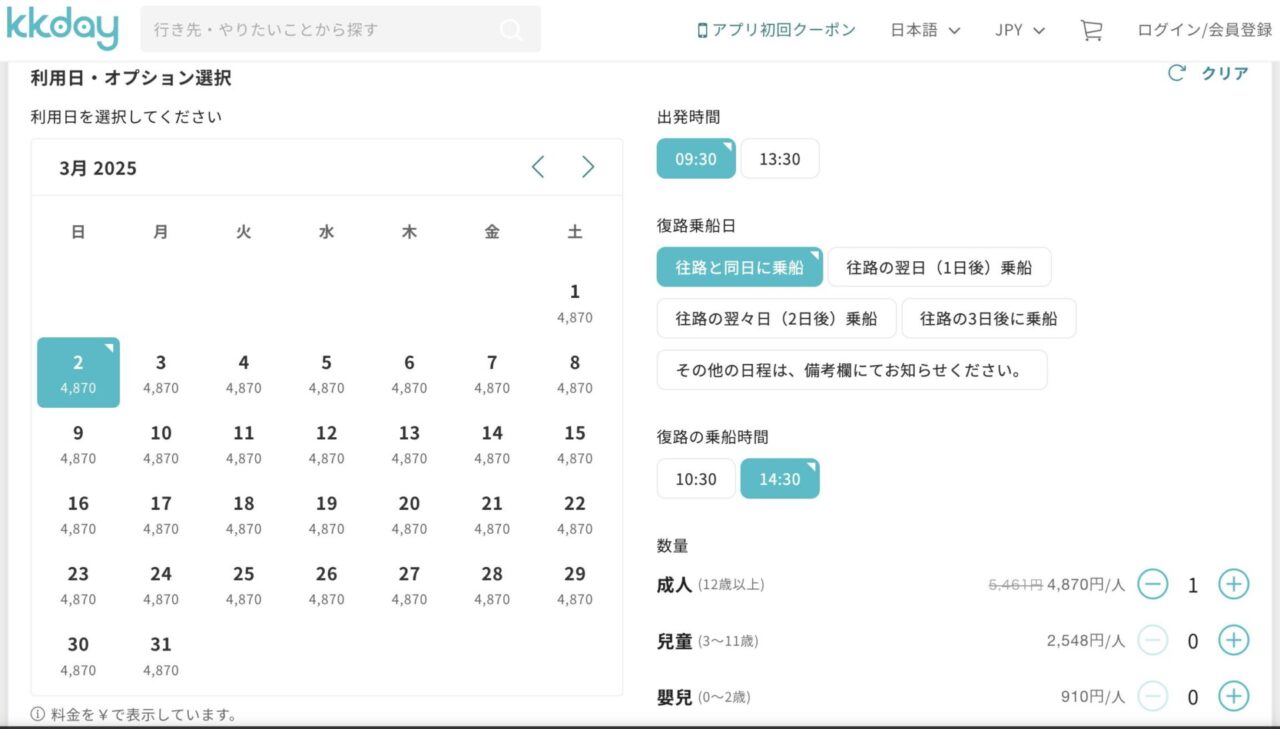Click child price 2,548円/人
Viewport: 1280px width, 729px height.
click(x=1086, y=641)
